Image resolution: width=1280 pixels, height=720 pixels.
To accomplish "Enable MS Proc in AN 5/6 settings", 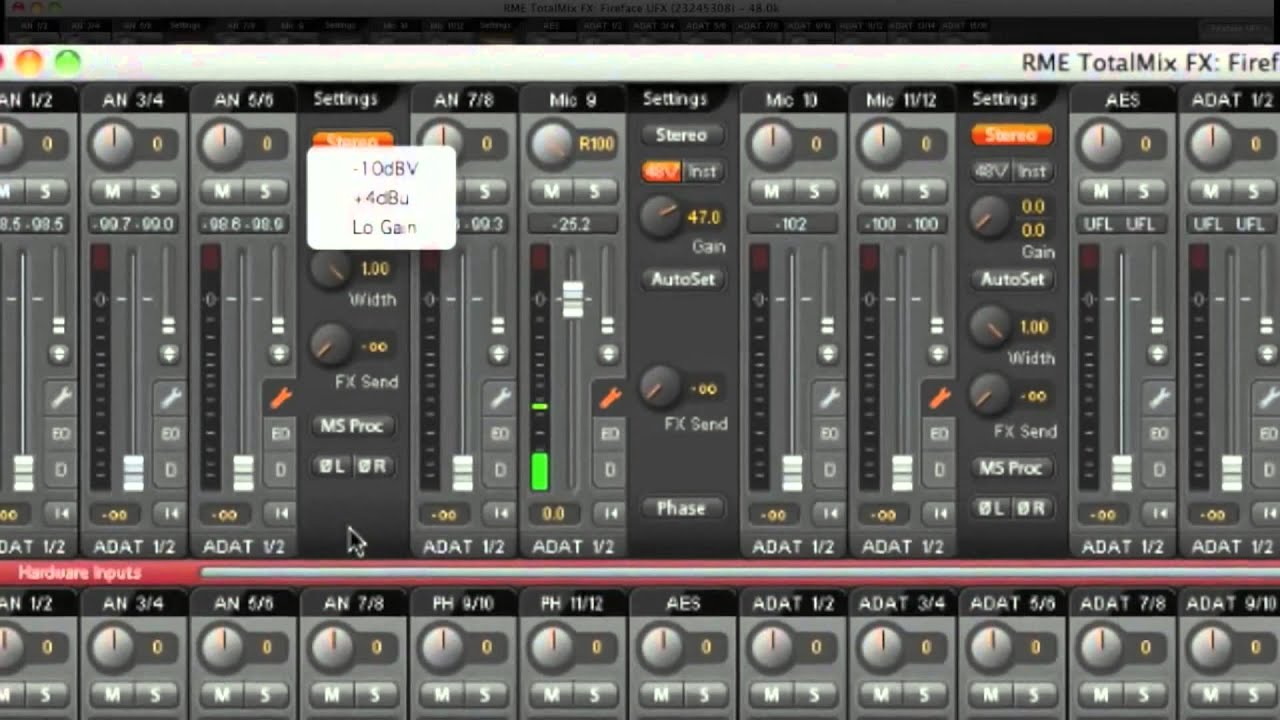I will click(351, 426).
